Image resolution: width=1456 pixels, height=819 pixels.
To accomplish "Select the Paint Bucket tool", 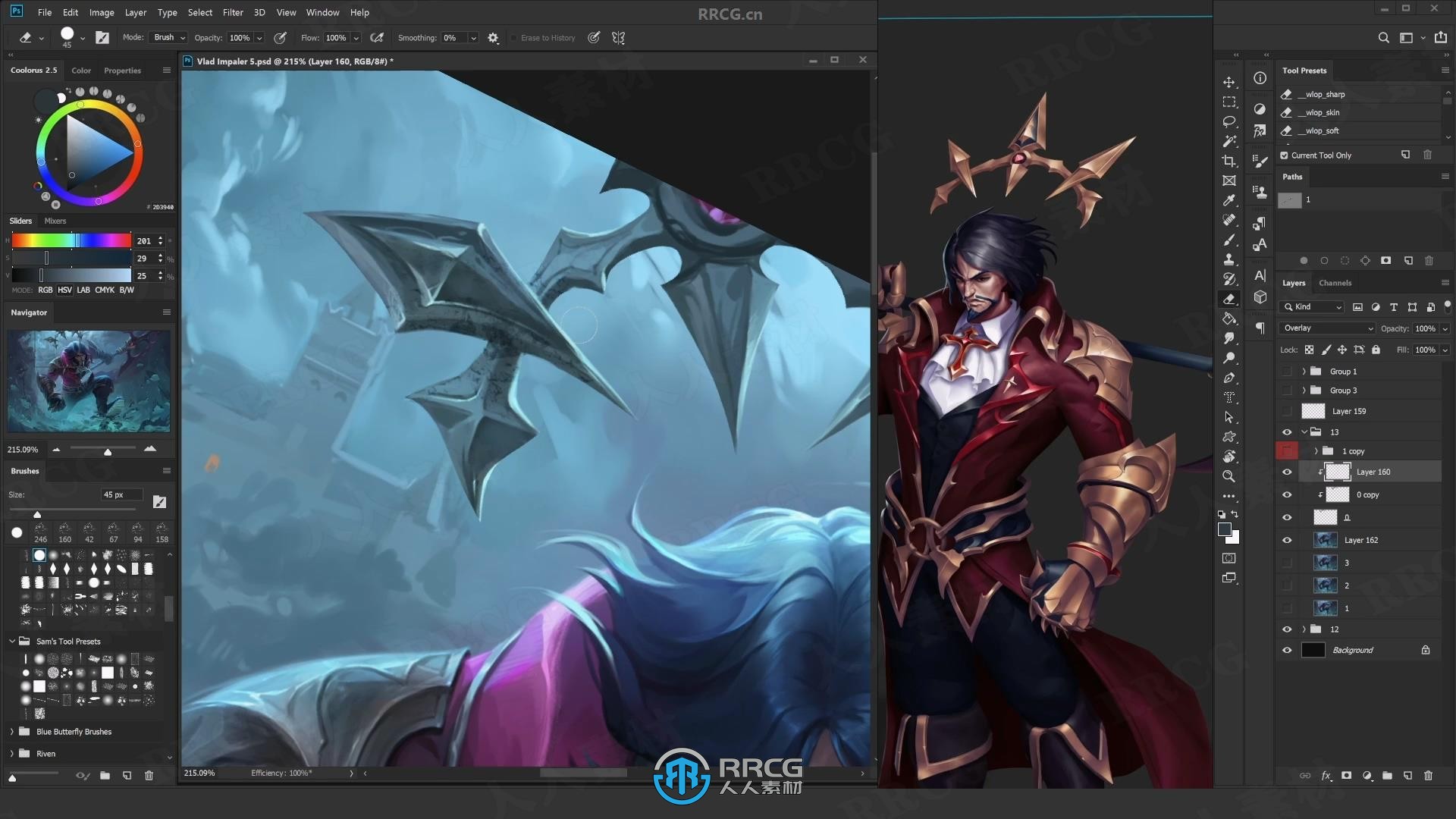I will [x=1229, y=318].
